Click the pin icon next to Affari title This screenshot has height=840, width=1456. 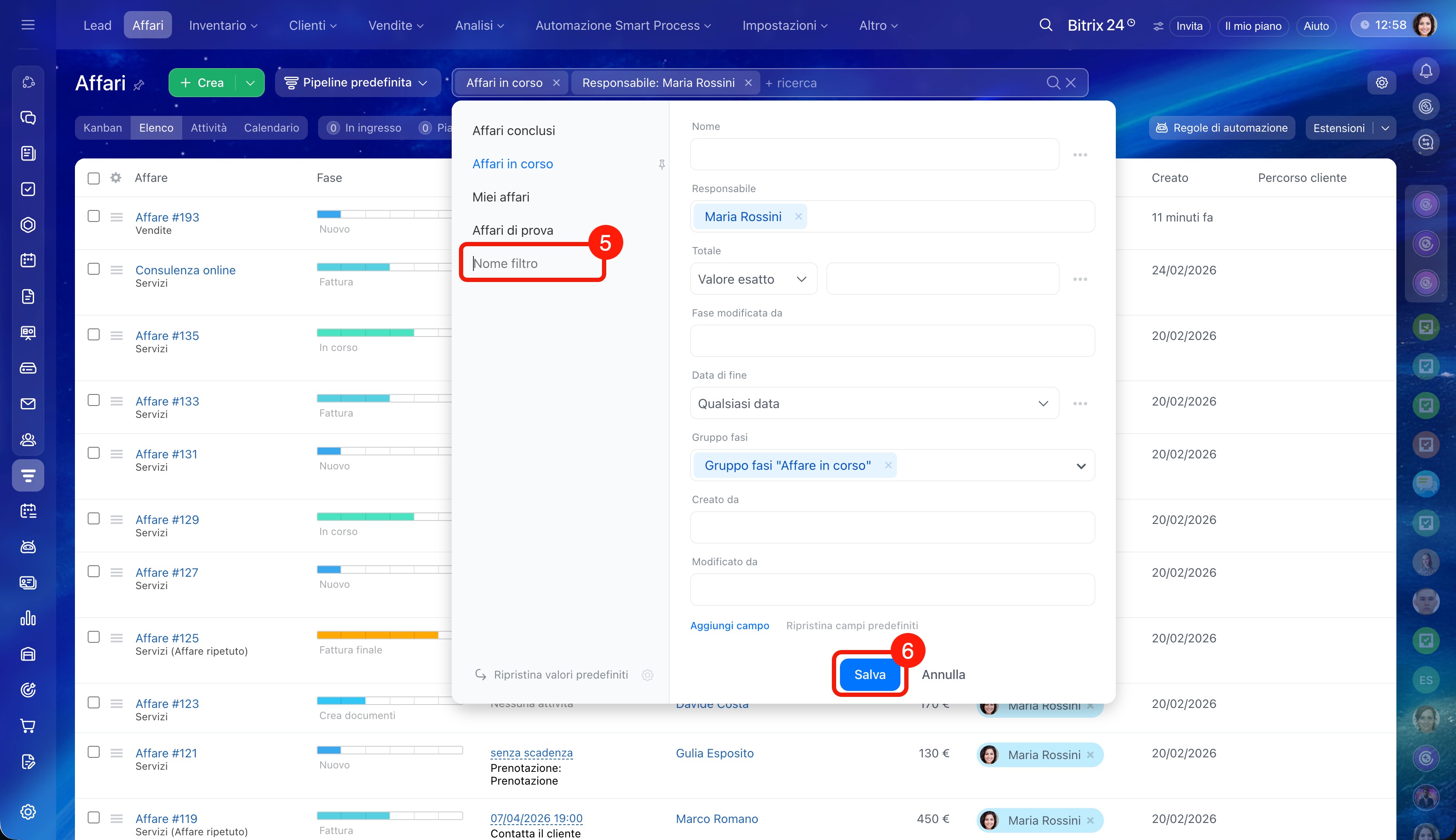pyautogui.click(x=139, y=85)
